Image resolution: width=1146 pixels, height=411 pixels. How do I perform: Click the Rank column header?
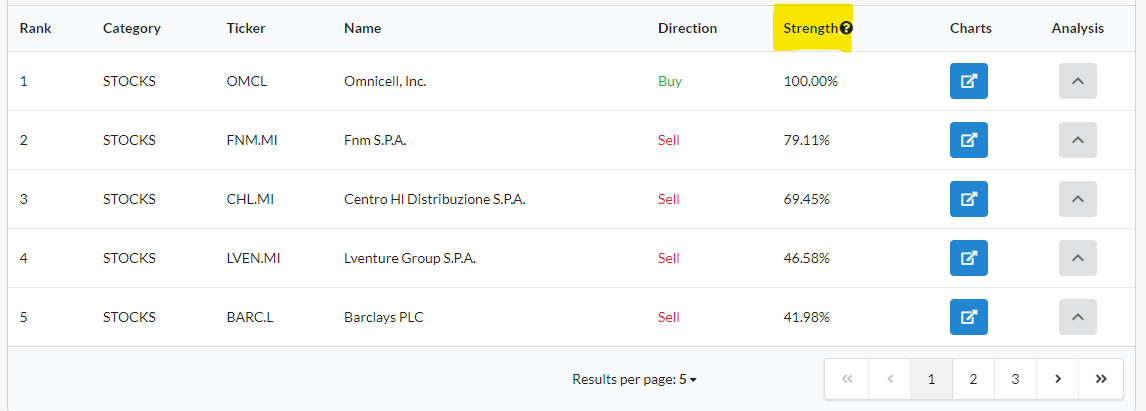(35, 28)
